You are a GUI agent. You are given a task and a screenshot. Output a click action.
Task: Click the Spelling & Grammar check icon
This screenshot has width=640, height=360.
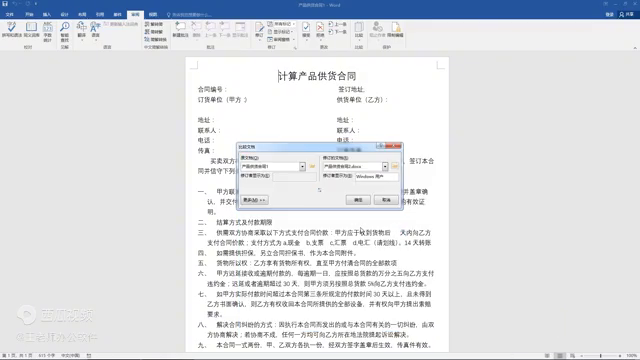pyautogui.click(x=12, y=30)
